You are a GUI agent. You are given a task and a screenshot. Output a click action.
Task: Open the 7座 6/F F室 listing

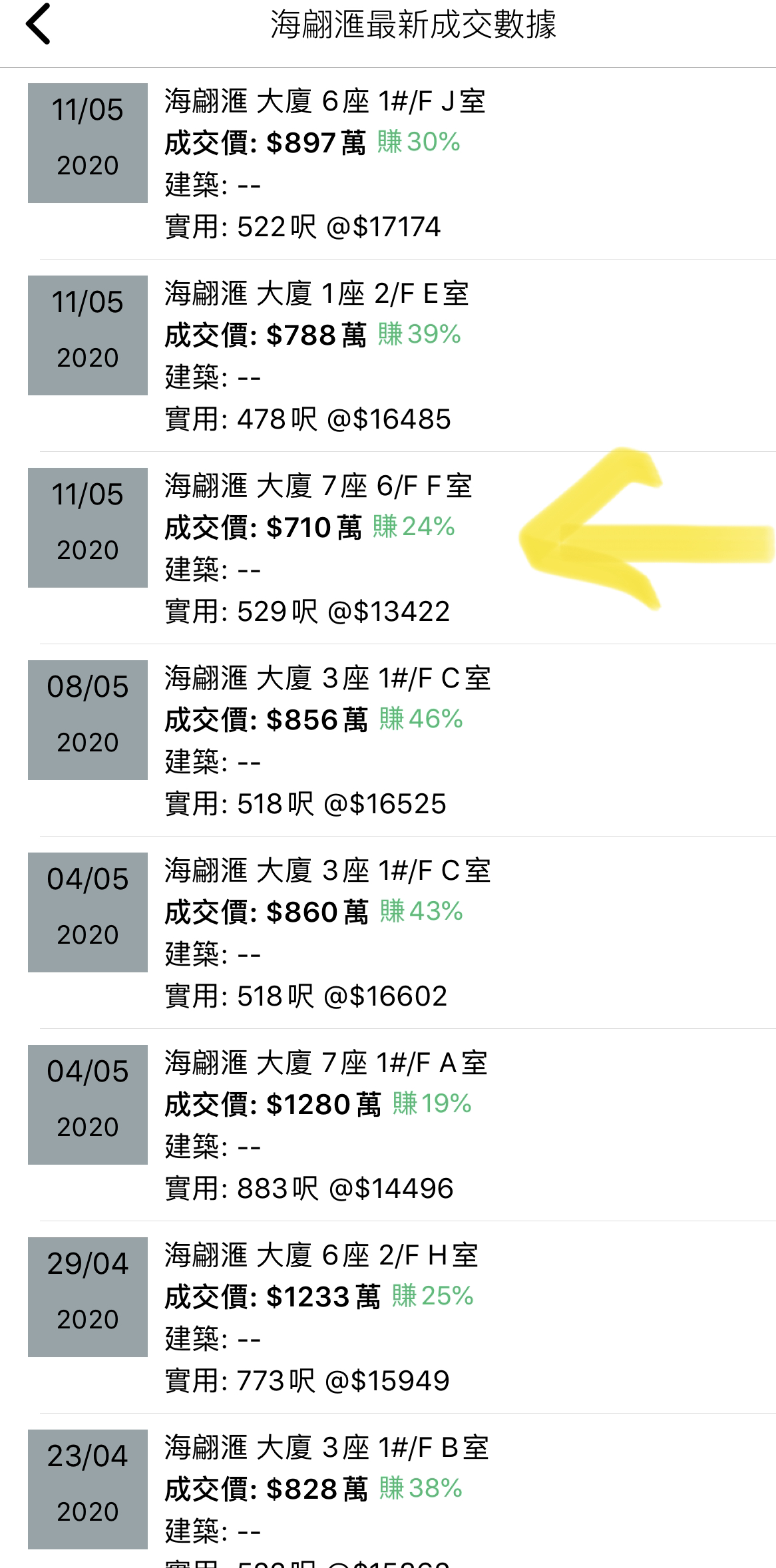point(388,548)
